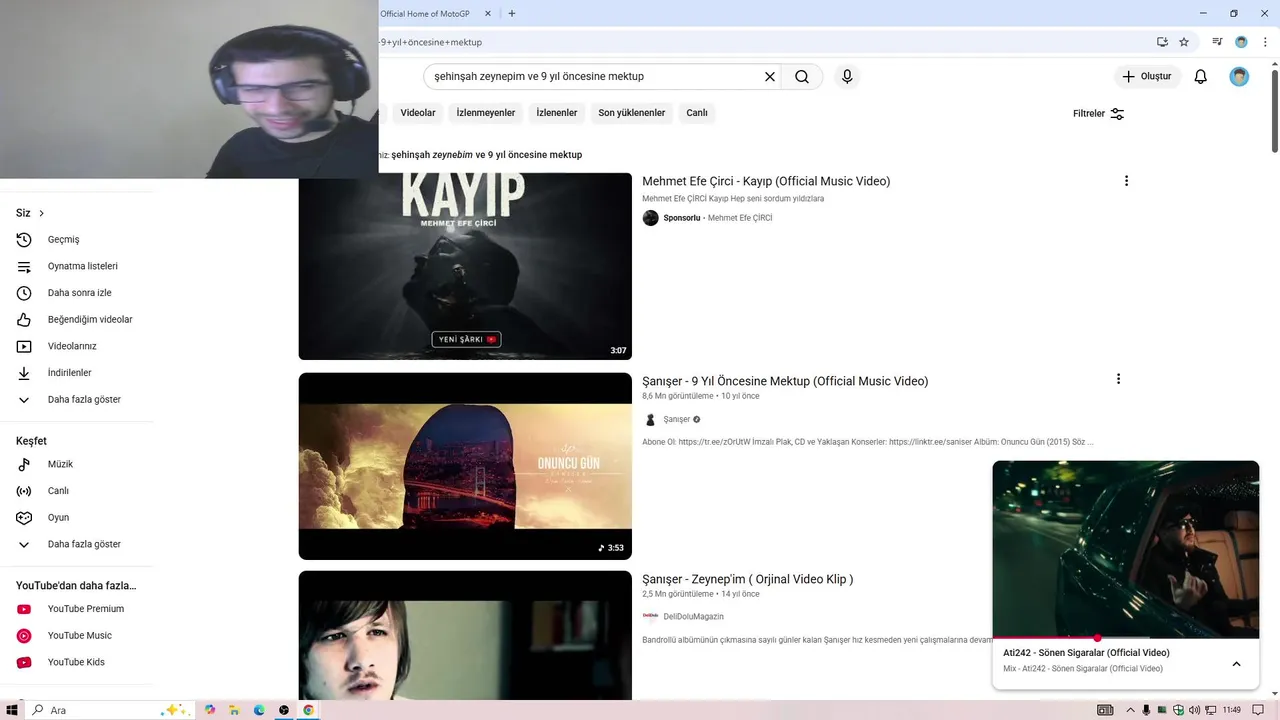
Task: Close the Official Home of MotoGP tab
Action: [488, 13]
